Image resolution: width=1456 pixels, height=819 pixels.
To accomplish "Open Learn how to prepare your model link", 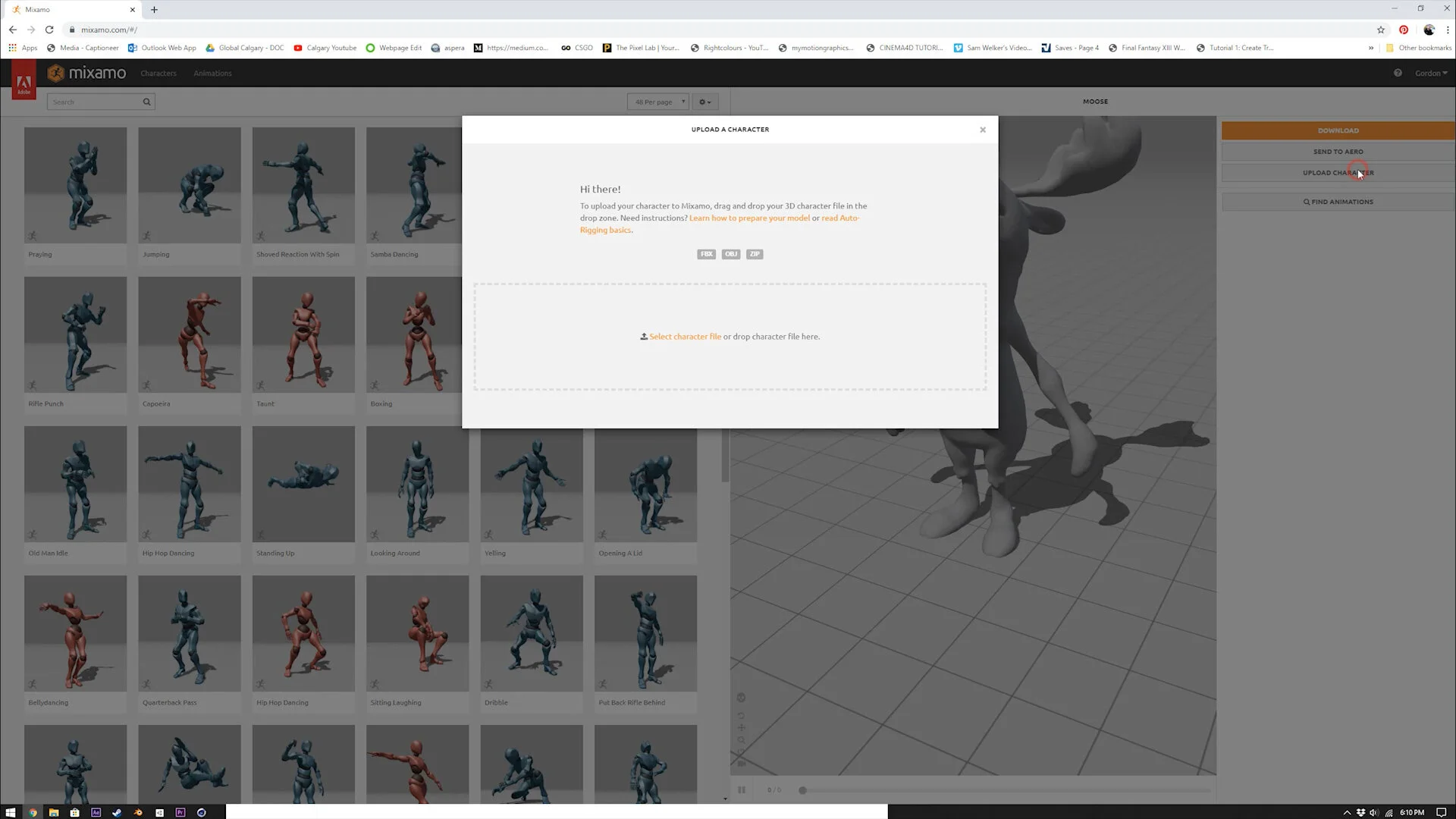I will (x=748, y=218).
